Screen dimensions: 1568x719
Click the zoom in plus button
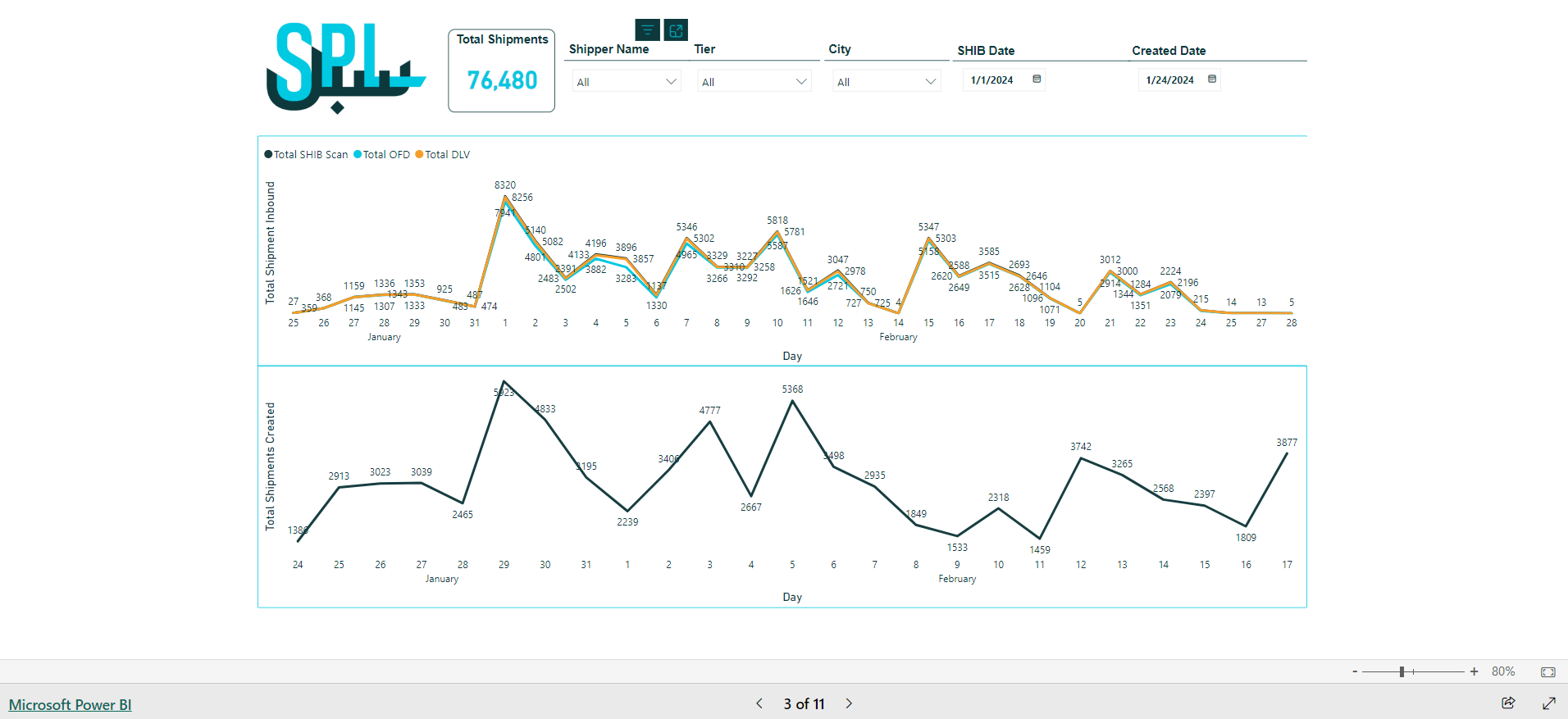point(1474,671)
